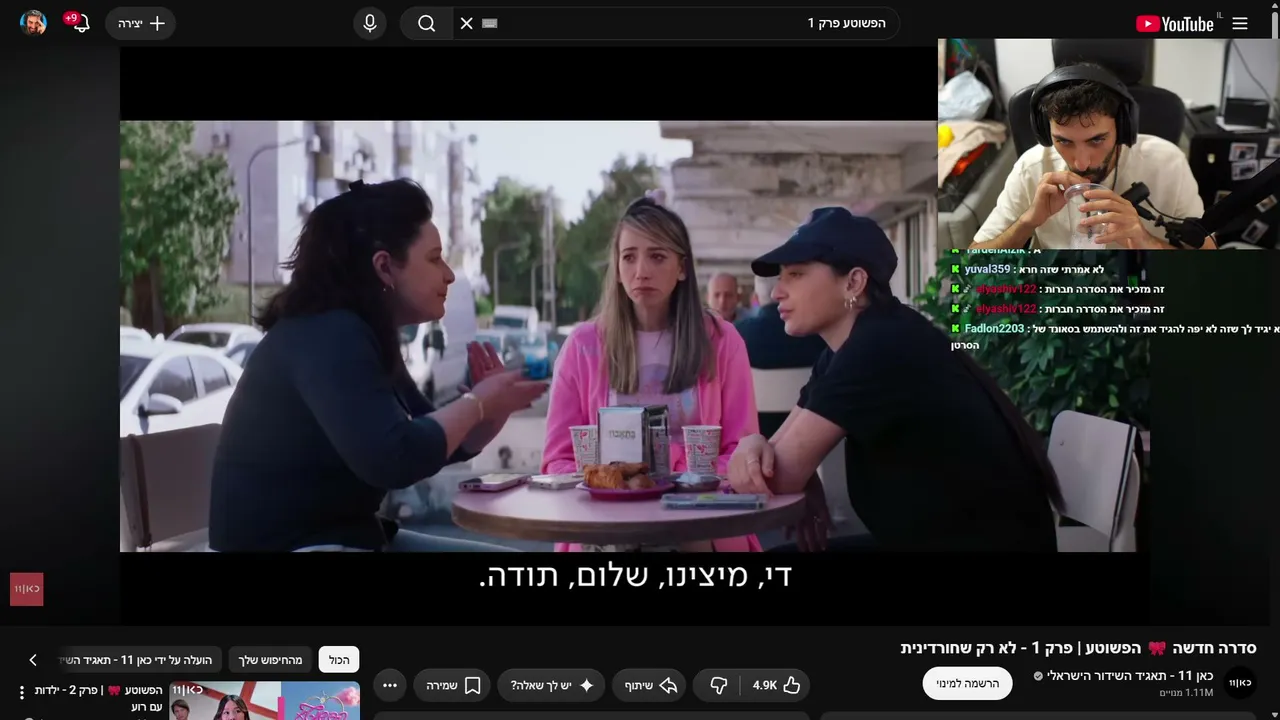Open the הפשוטע | פרק 2 video title
The image size is (1280, 720).
click(x=98, y=698)
